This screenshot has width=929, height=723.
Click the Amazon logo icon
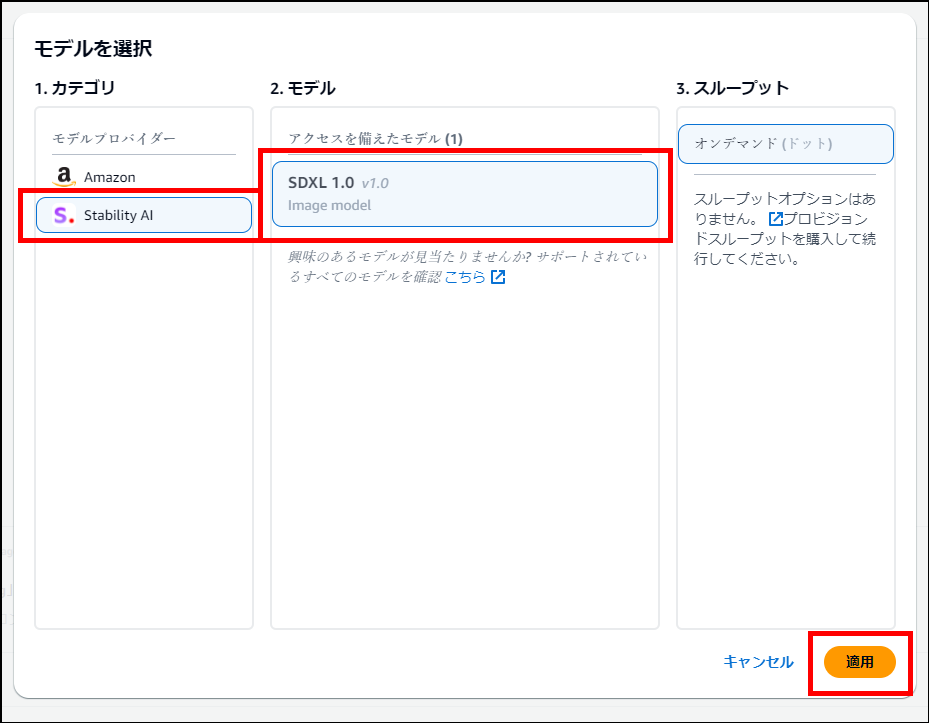tap(64, 177)
